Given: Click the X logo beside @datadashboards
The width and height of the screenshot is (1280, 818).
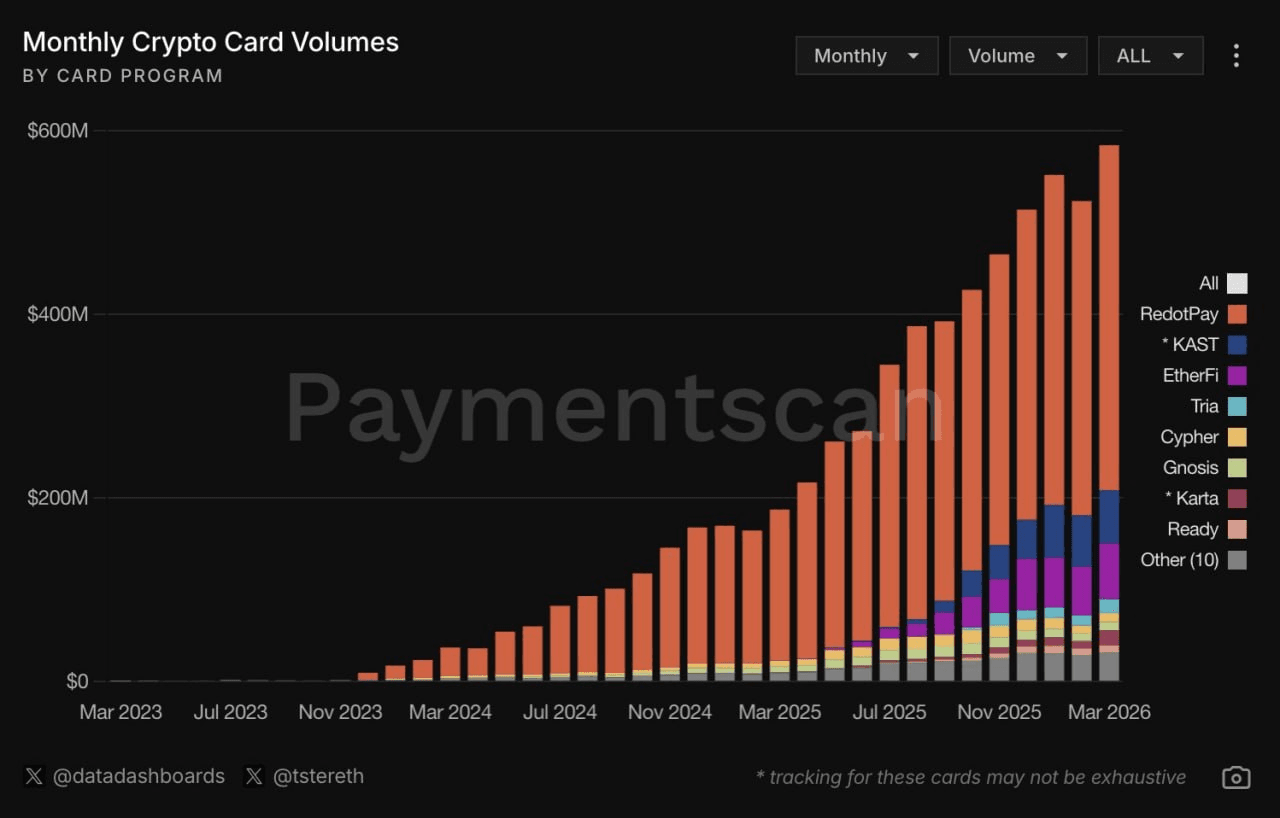Looking at the screenshot, I should point(34,776).
